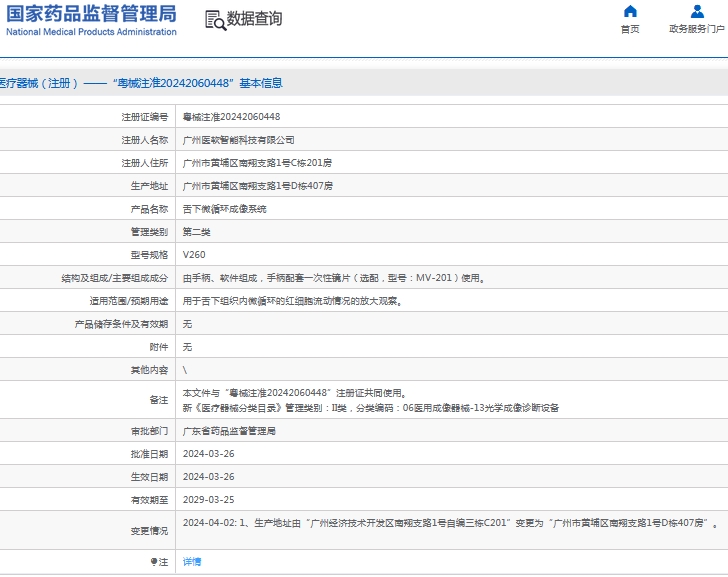Click 无 value in 产品储存条件及有效期 row
The width and height of the screenshot is (728, 577).
[x=187, y=324]
